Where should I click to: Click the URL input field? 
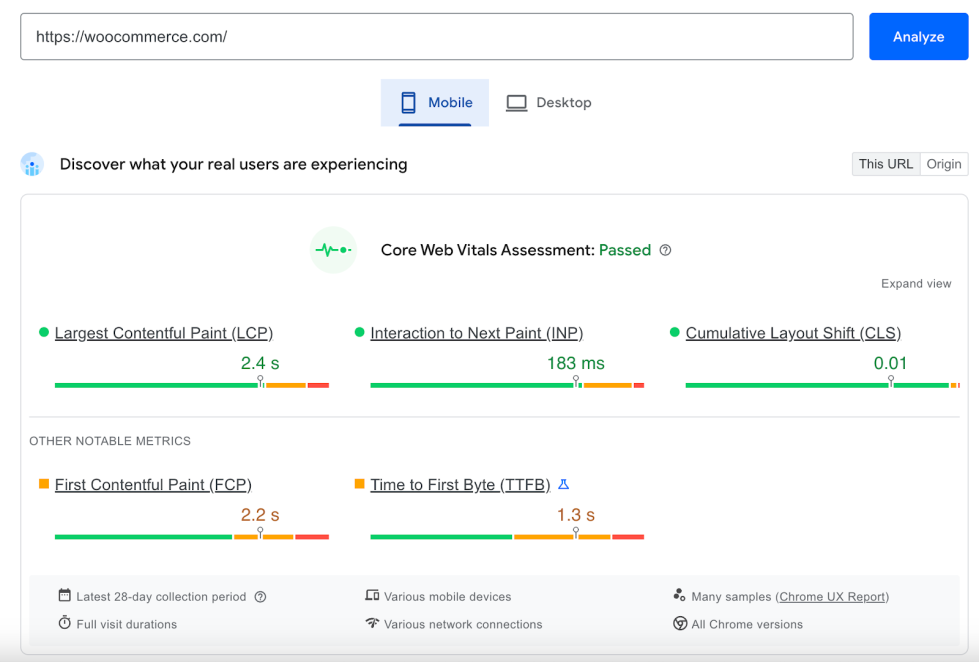click(436, 37)
